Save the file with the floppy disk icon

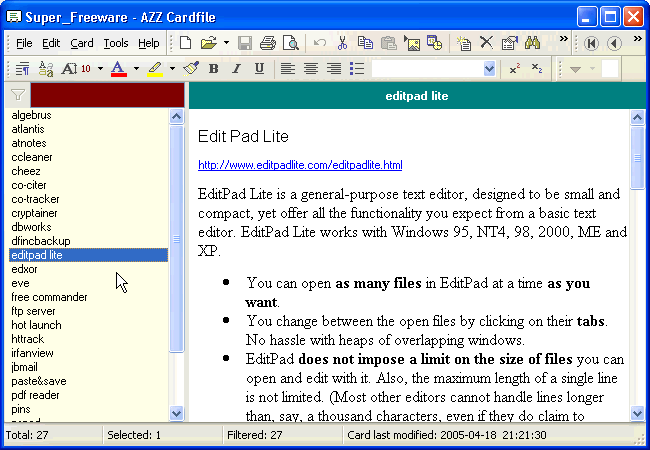tap(245, 43)
